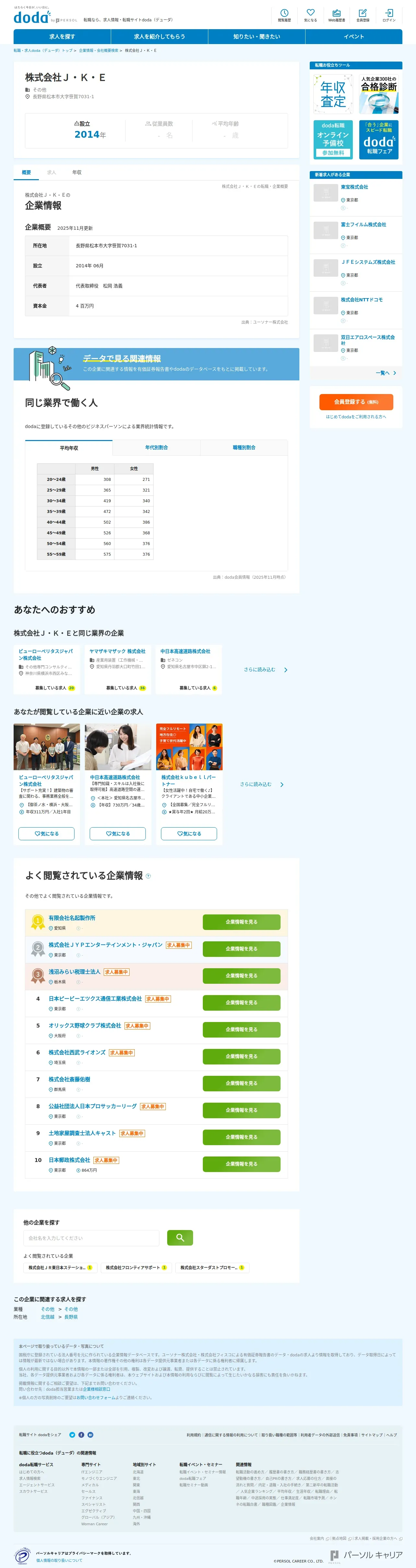Open 株式会社NTTドコモ in sidebar

click(x=361, y=299)
